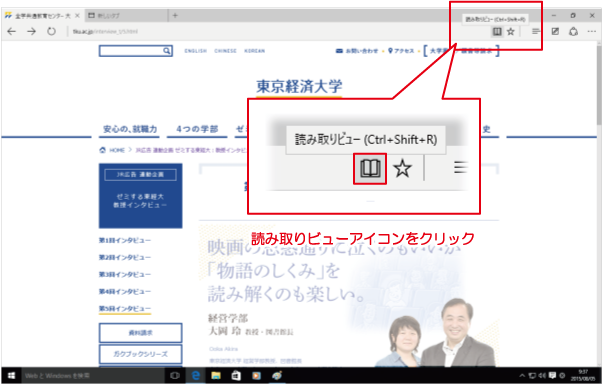
Task: Go forward with the forward arrow
Action: (31, 31)
